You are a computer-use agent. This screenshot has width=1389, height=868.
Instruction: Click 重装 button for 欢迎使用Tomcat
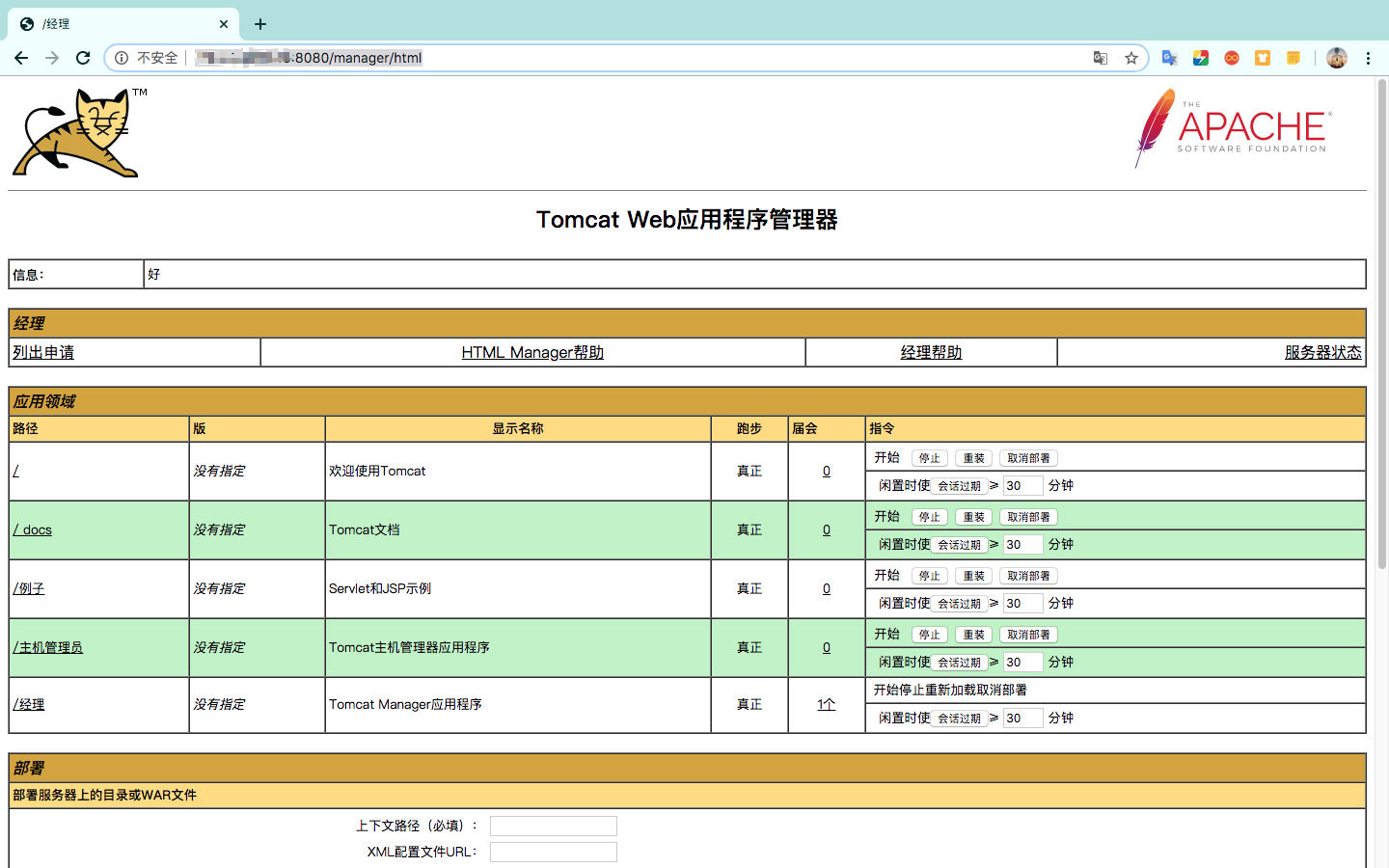(x=973, y=458)
